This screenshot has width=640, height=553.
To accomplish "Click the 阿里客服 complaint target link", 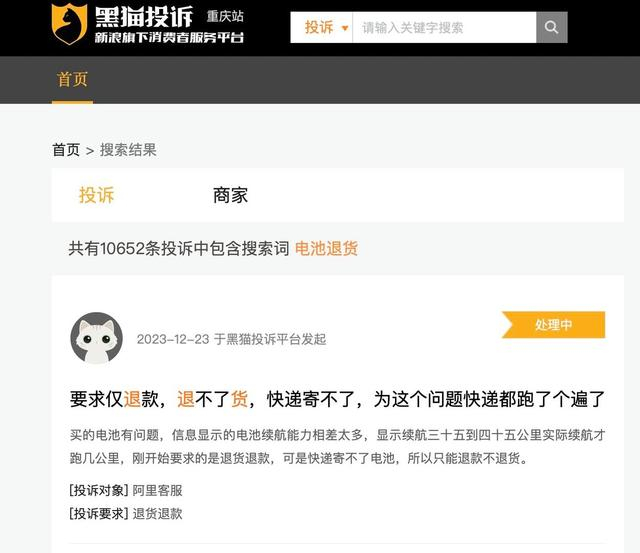I will point(157,490).
